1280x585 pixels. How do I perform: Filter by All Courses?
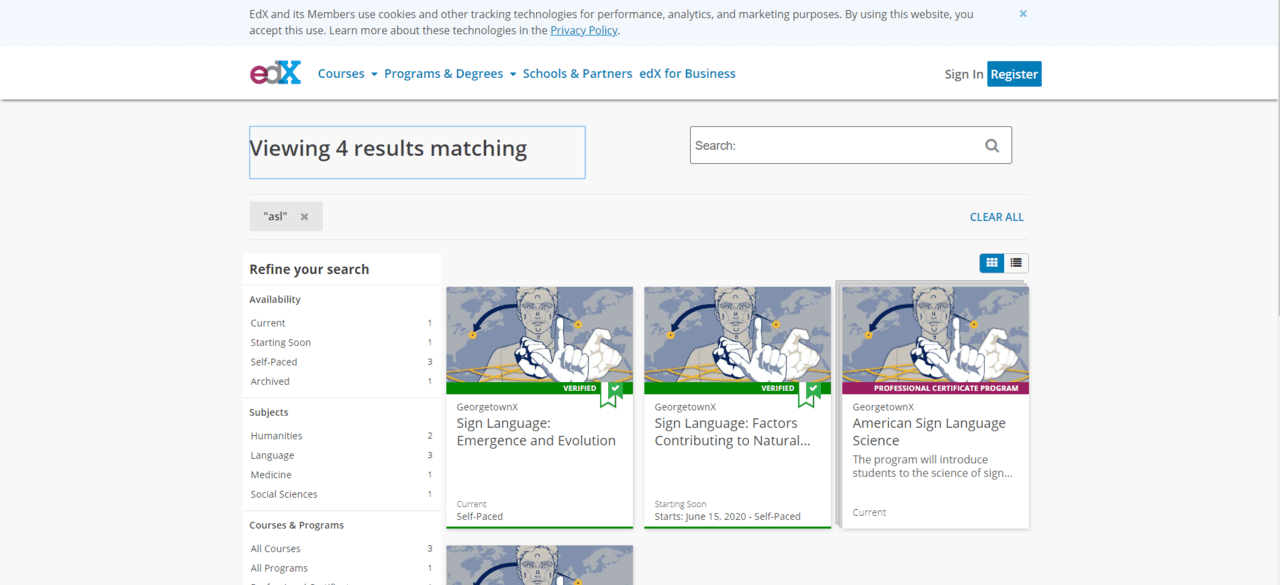coord(341,548)
